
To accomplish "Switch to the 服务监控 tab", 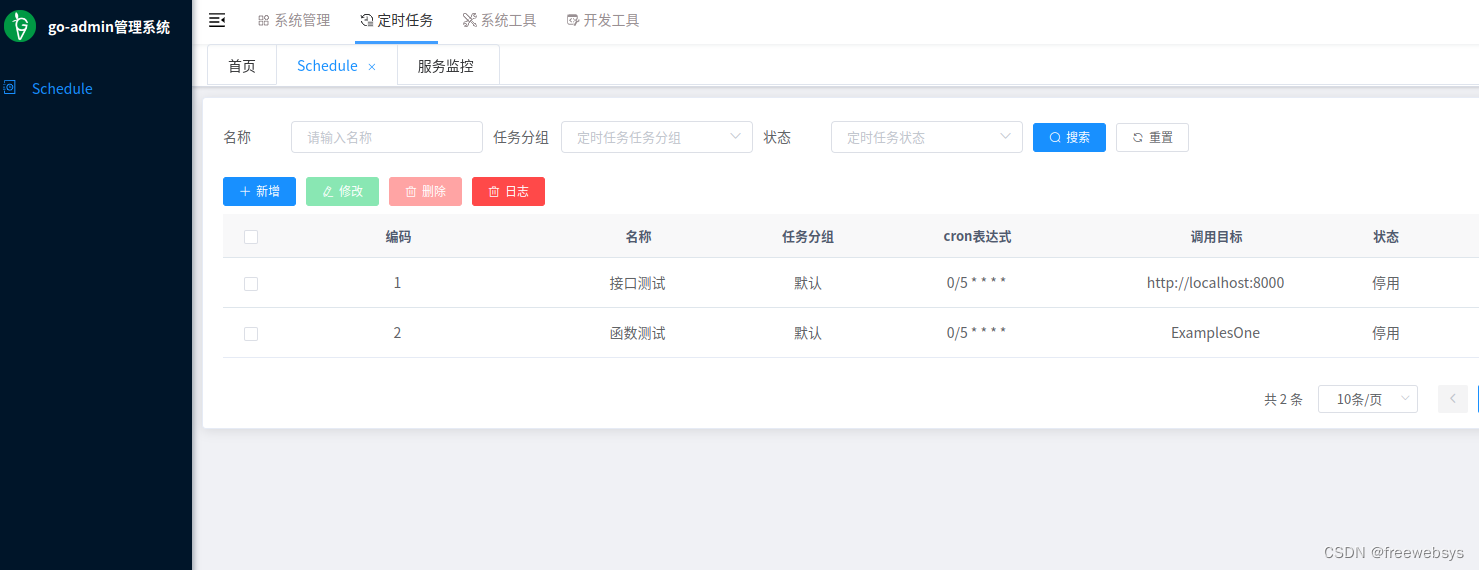I will coord(446,66).
